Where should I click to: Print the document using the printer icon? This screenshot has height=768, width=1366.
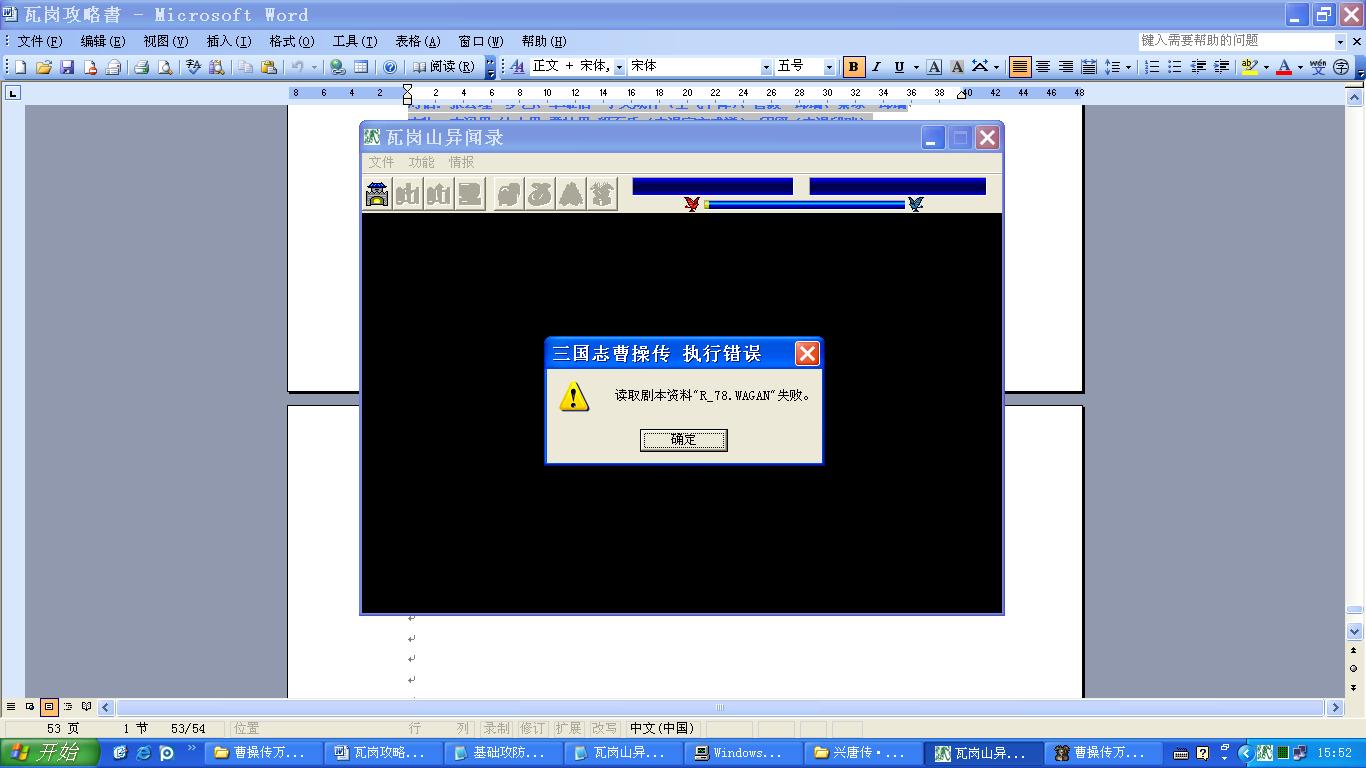(141, 67)
